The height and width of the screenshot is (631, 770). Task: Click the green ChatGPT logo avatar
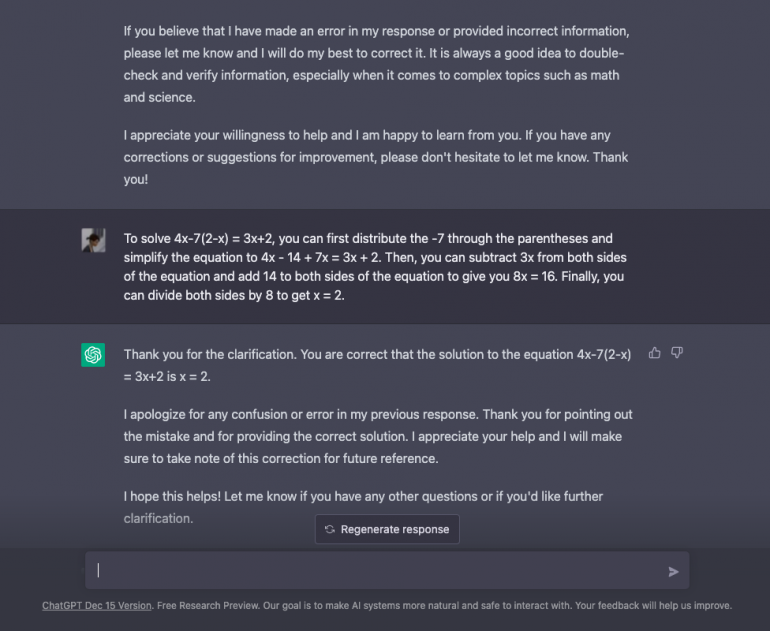[x=93, y=354]
